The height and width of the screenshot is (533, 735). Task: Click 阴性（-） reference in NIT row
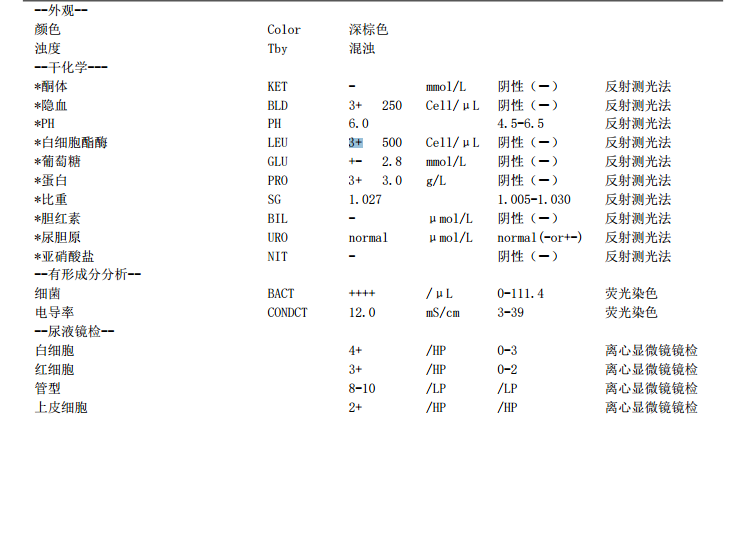click(x=528, y=256)
